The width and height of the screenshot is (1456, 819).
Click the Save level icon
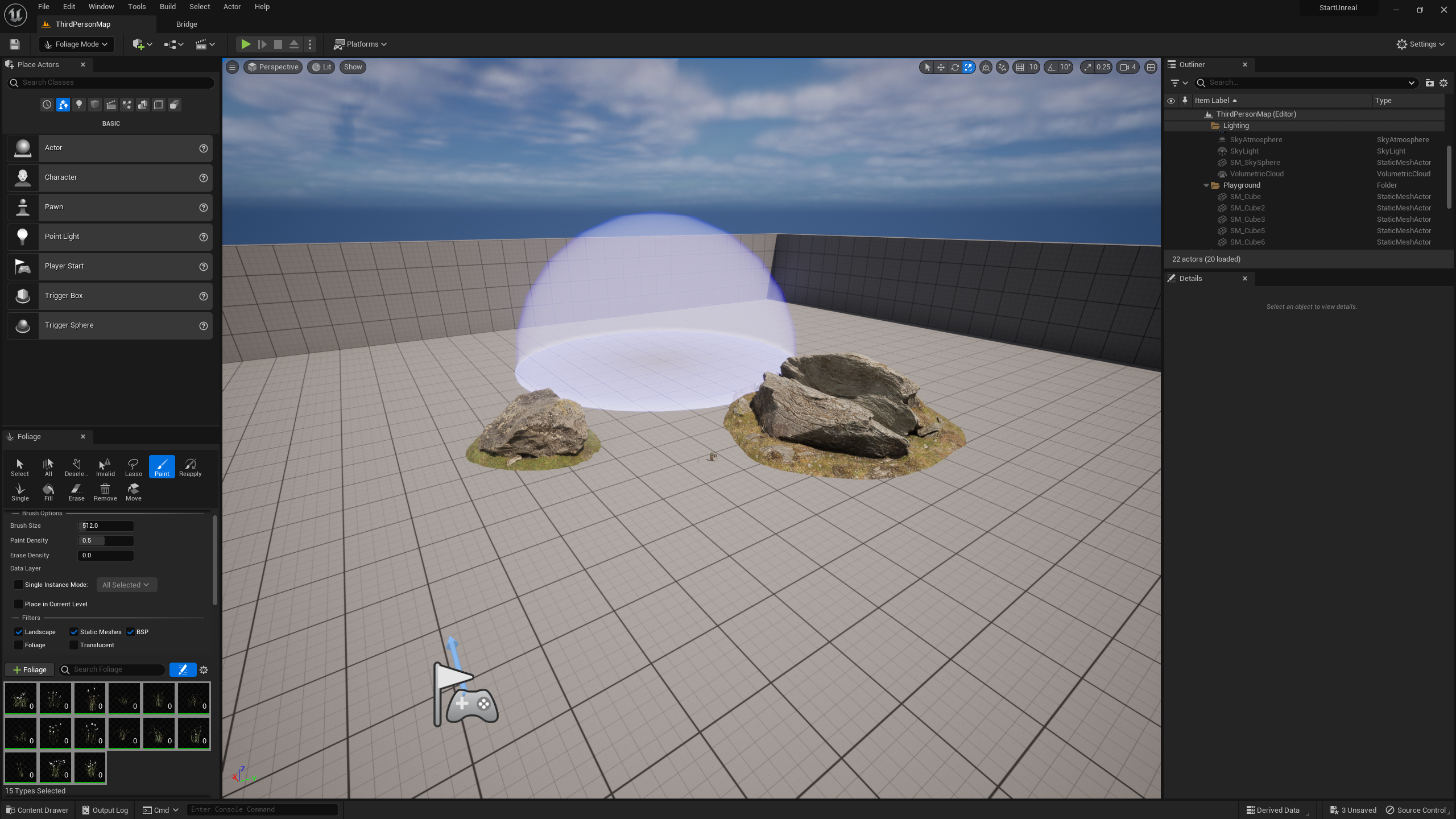click(15, 44)
